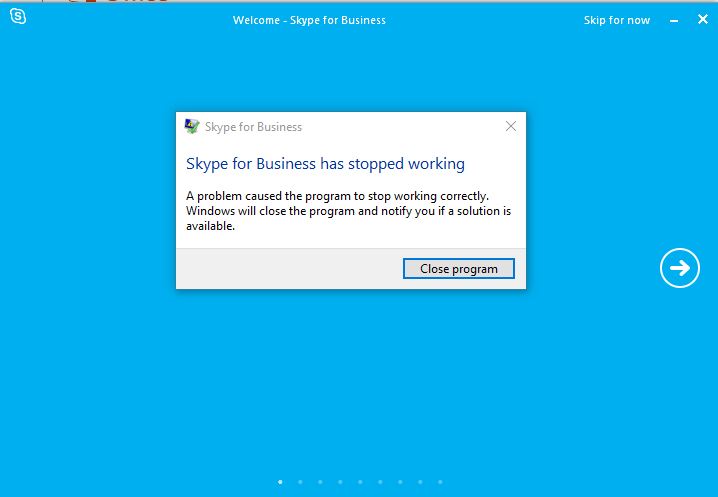Click the next arrow circle icon
Image resolution: width=718 pixels, height=497 pixels.
pyautogui.click(x=680, y=268)
